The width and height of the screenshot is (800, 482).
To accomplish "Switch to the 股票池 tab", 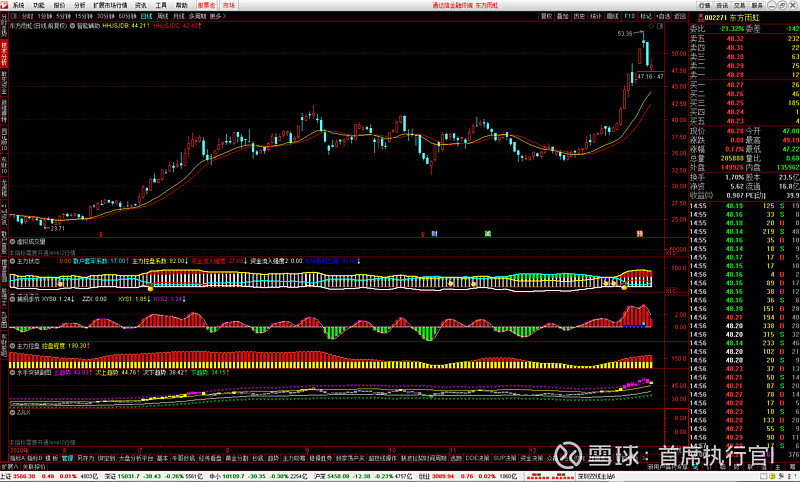I will [206, 5].
